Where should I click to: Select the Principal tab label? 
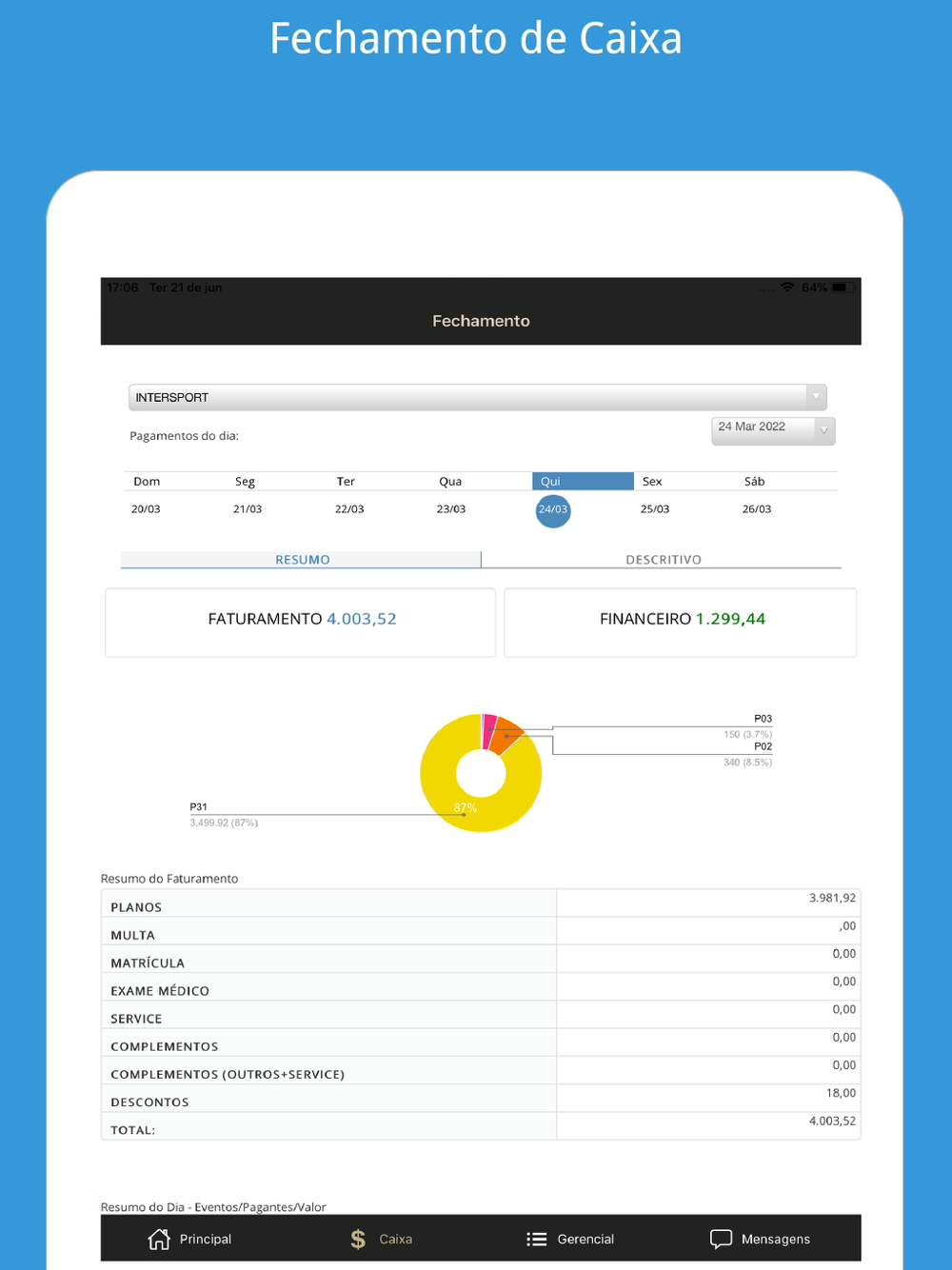coord(206,1239)
